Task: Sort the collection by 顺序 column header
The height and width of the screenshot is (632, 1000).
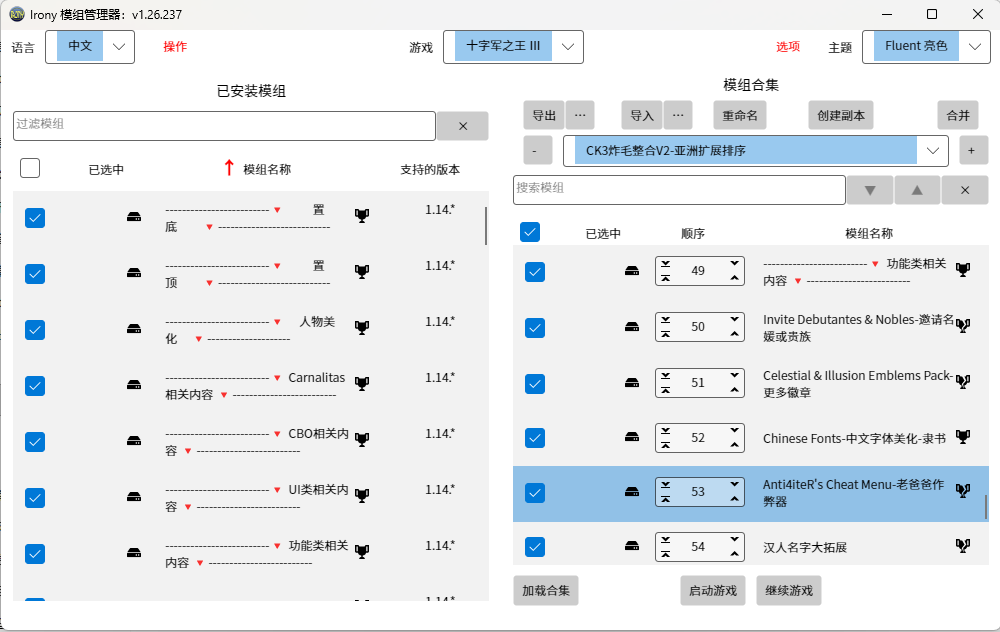Action: coord(693,233)
